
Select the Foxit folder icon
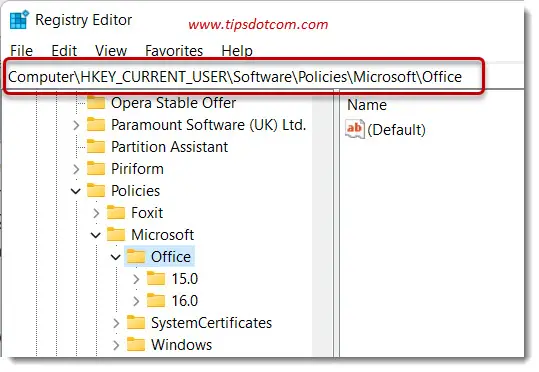(x=116, y=212)
